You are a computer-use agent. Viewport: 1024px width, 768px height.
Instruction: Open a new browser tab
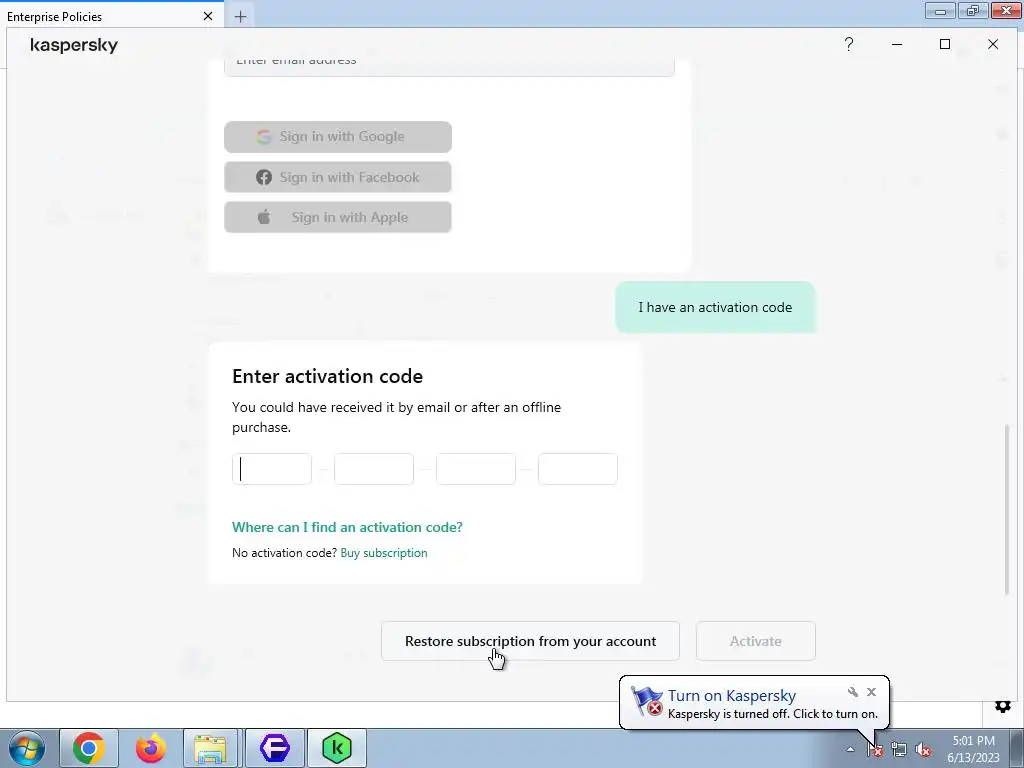[x=240, y=16]
